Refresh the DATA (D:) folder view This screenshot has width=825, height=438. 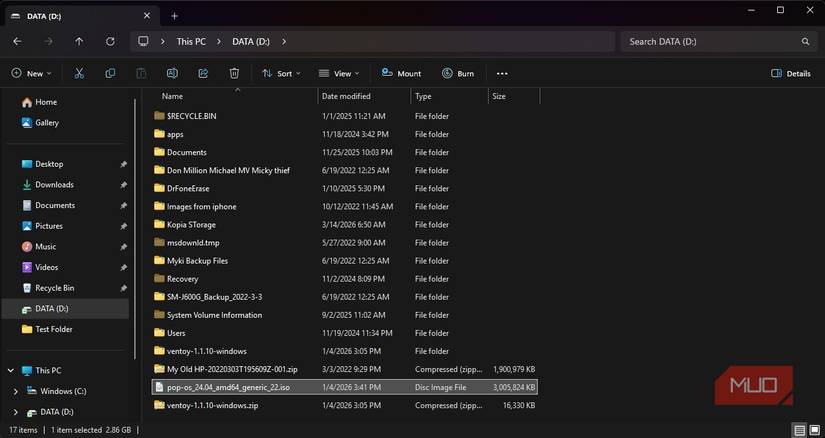[x=110, y=41]
